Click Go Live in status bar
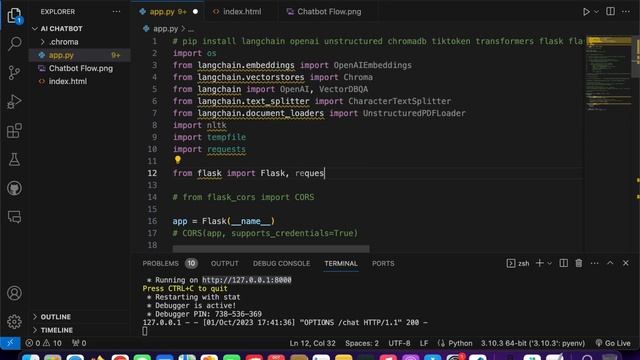 [x=613, y=343]
